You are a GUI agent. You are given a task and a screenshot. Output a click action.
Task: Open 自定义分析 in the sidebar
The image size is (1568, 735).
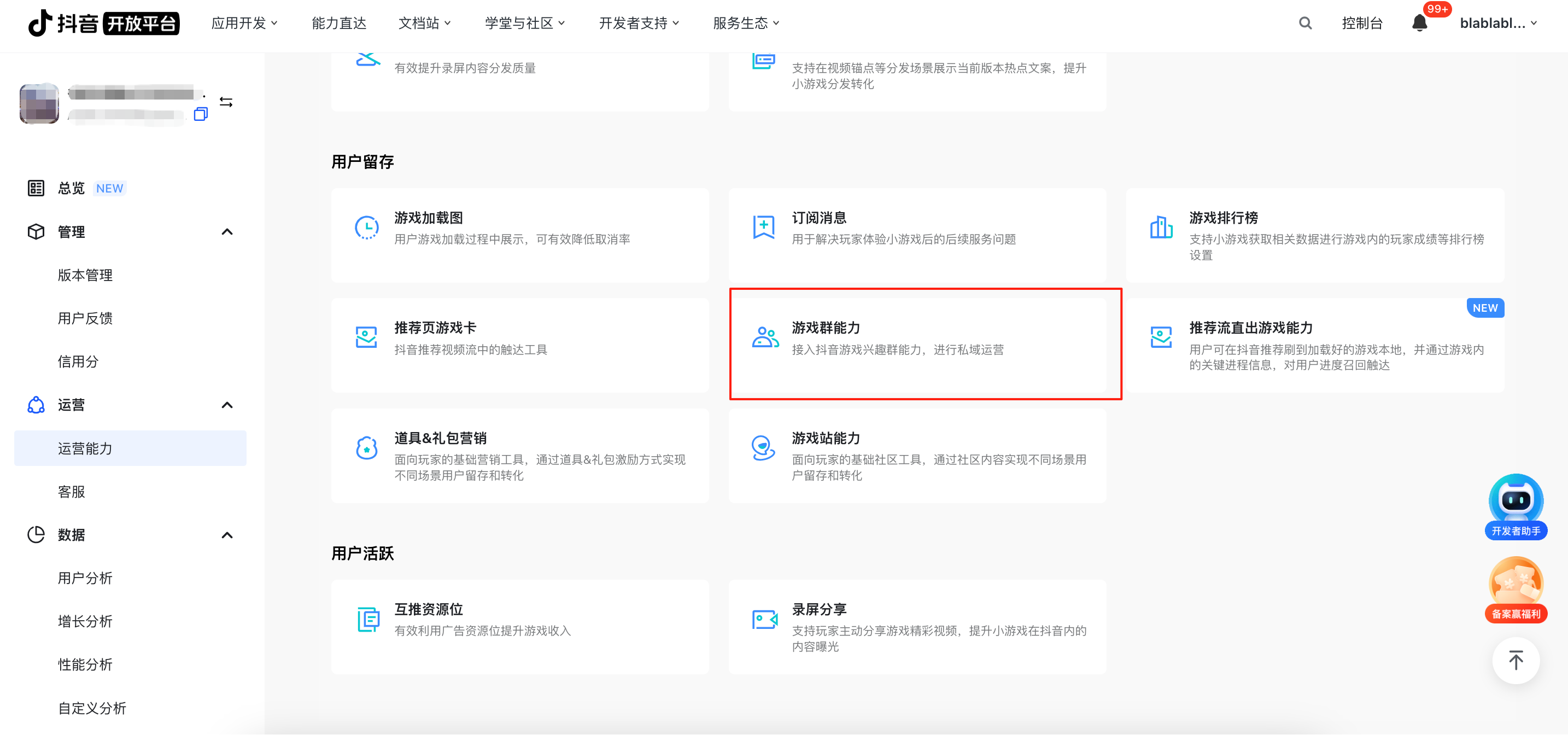tap(92, 708)
